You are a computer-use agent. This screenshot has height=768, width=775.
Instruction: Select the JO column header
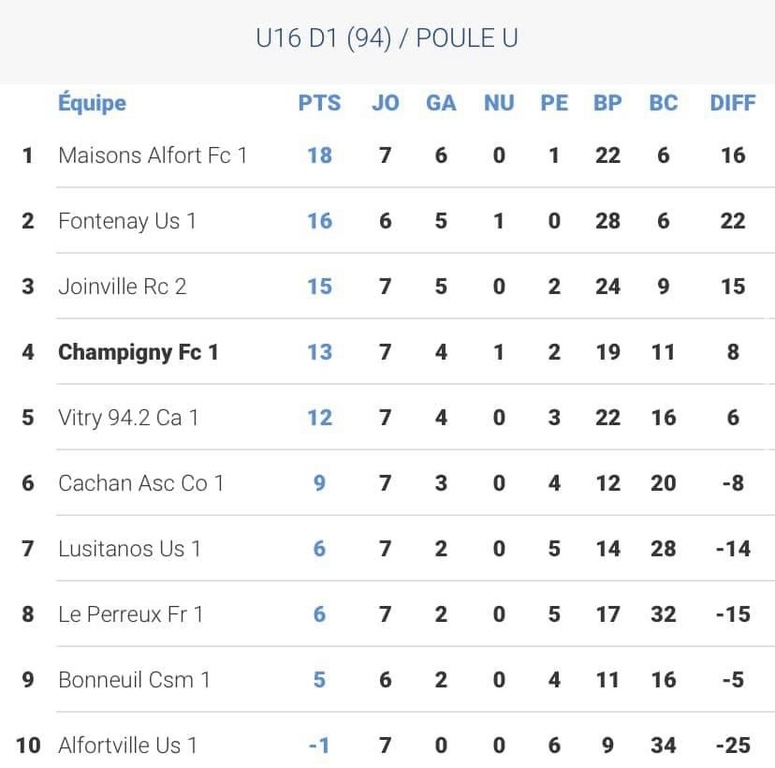tap(385, 103)
